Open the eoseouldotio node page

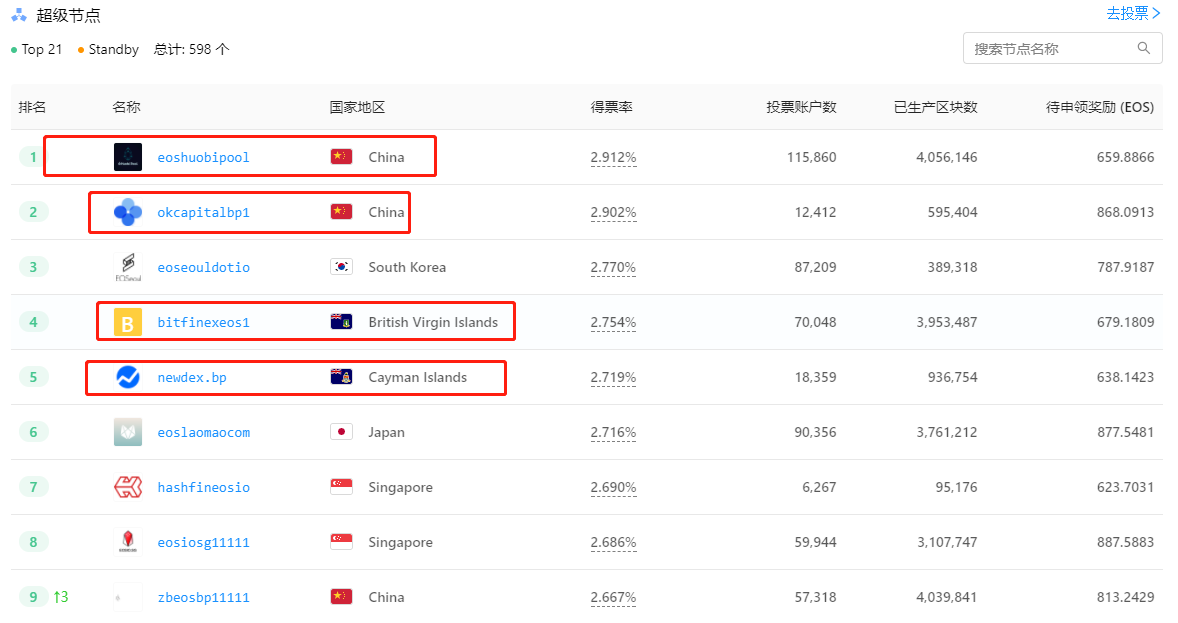click(203, 267)
